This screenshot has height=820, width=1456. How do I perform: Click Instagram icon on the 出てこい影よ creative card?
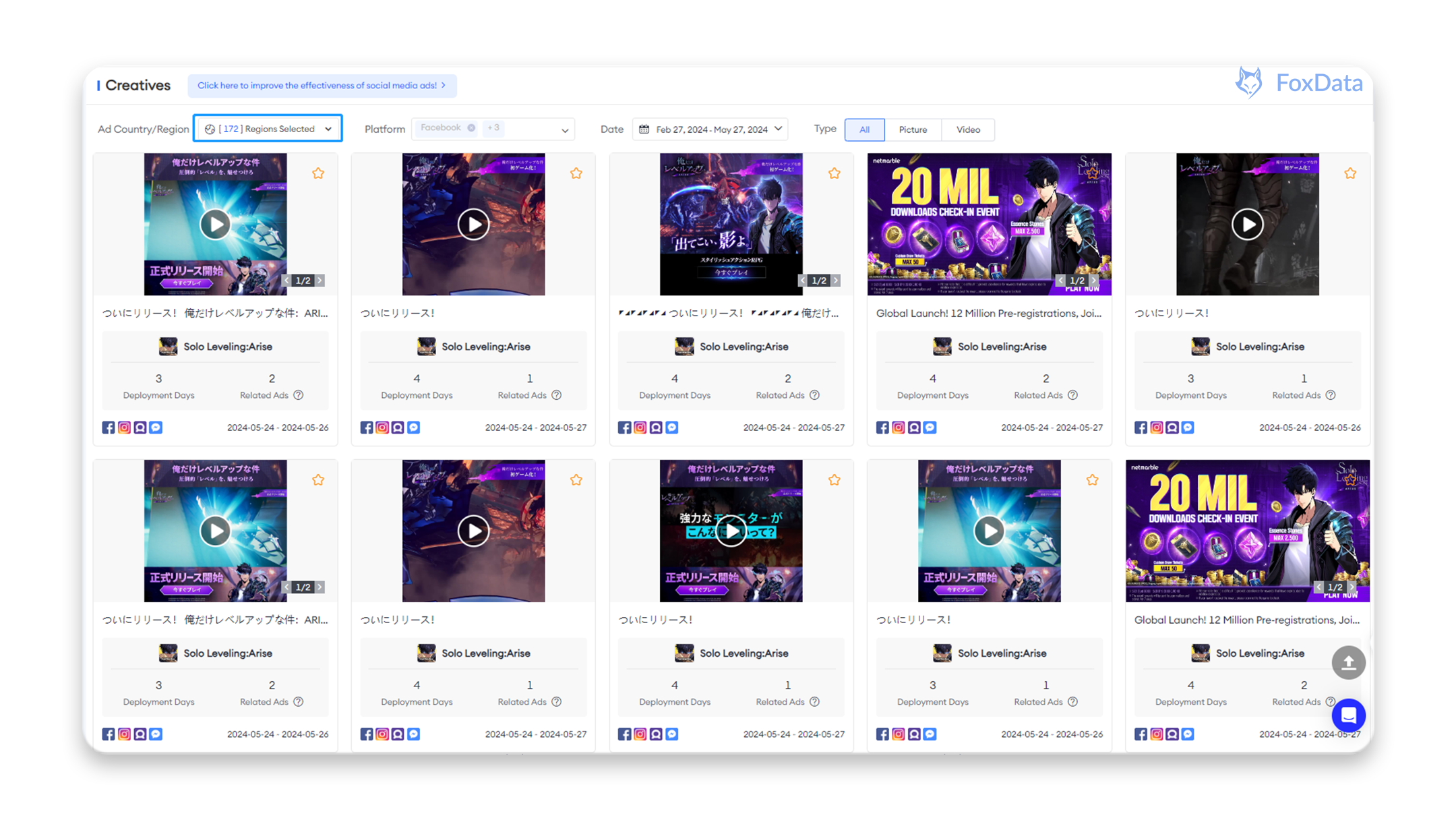click(640, 428)
